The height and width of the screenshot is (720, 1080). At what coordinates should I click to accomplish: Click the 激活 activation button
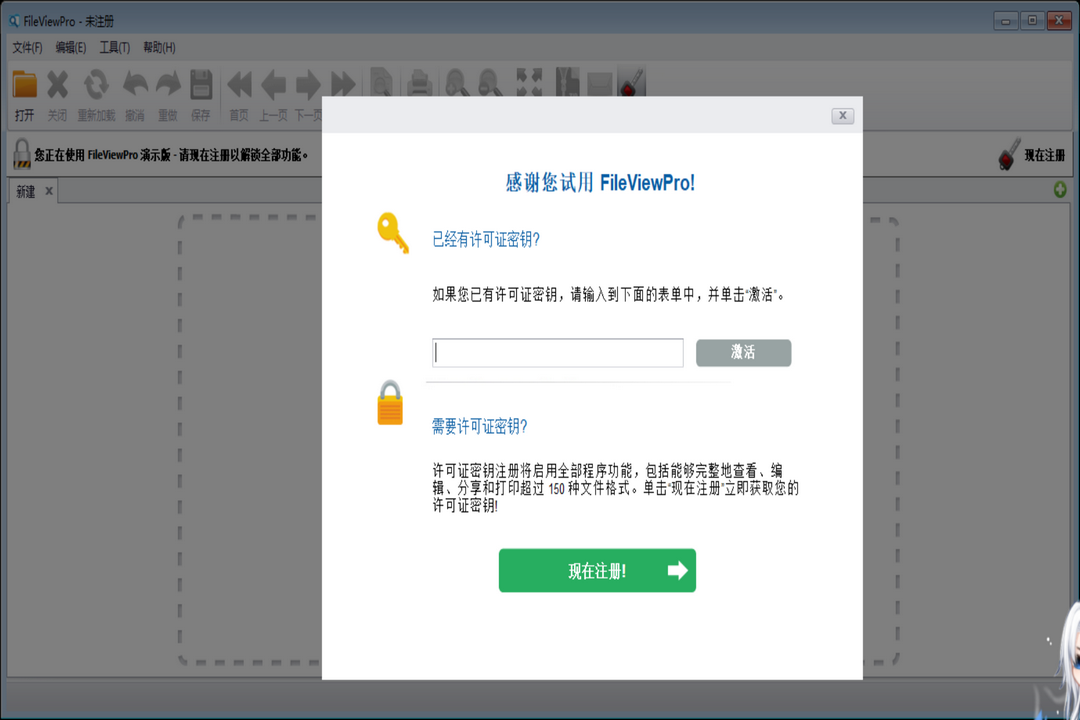pyautogui.click(x=743, y=352)
